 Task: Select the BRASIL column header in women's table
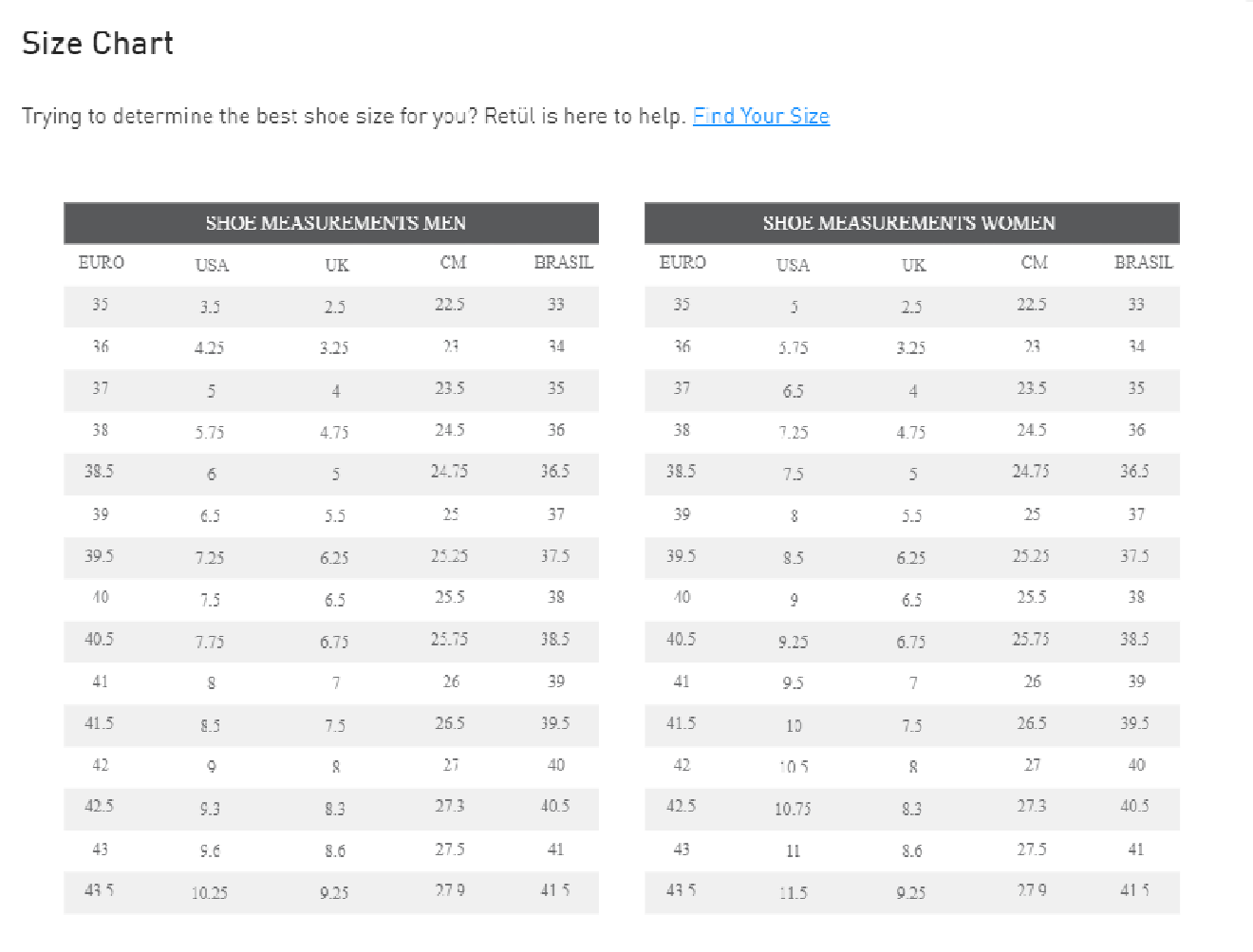[1143, 263]
